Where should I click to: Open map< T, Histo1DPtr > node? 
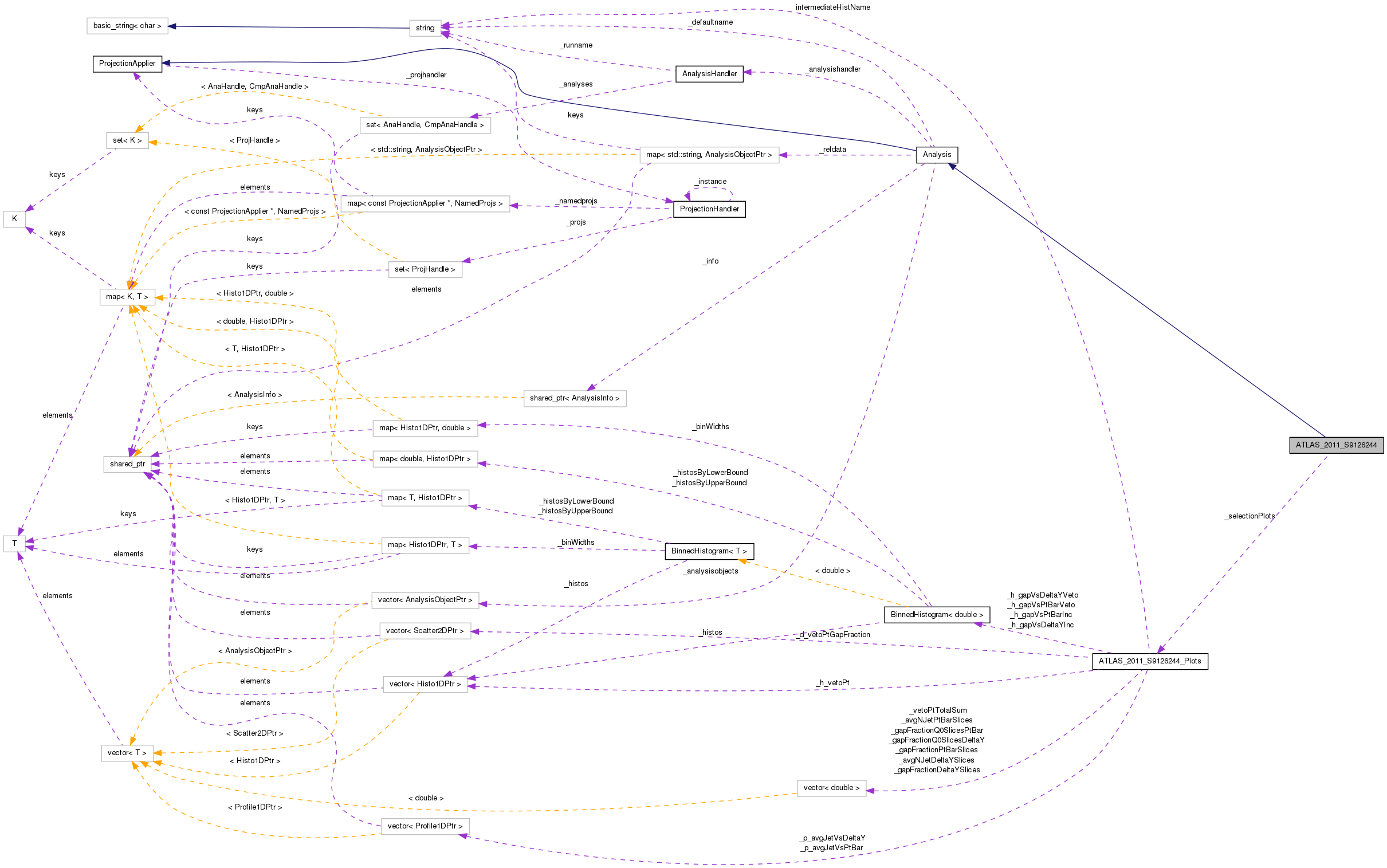[425, 498]
